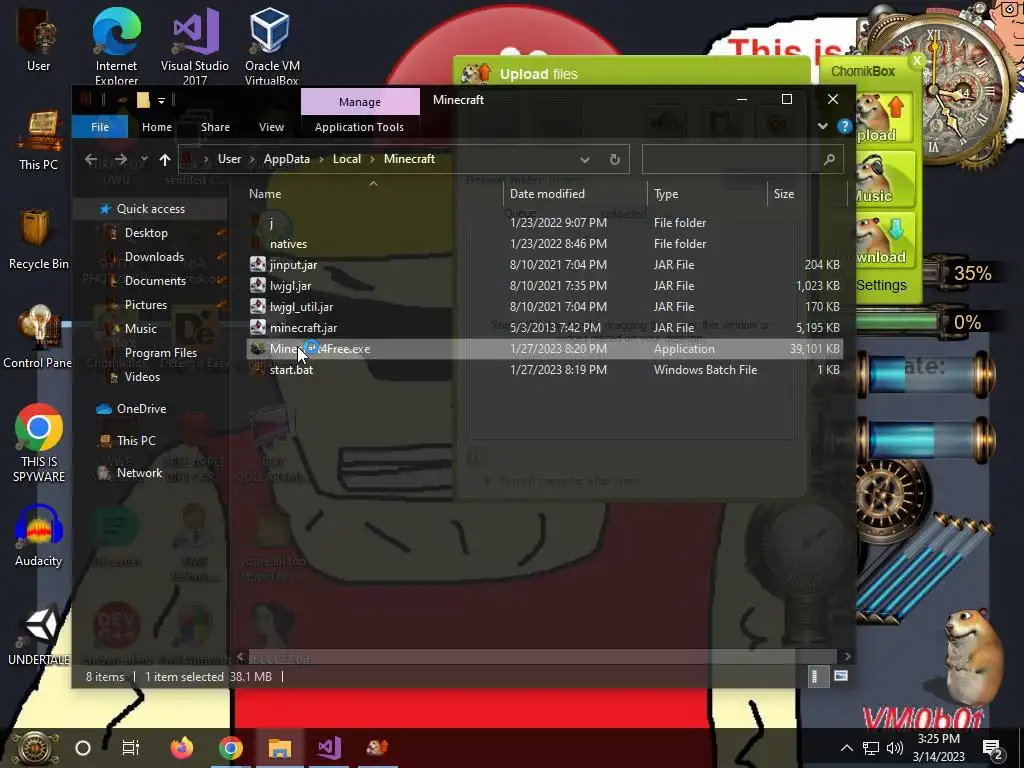The height and width of the screenshot is (768, 1024).
Task: Click the network tray icon
Action: point(871,748)
